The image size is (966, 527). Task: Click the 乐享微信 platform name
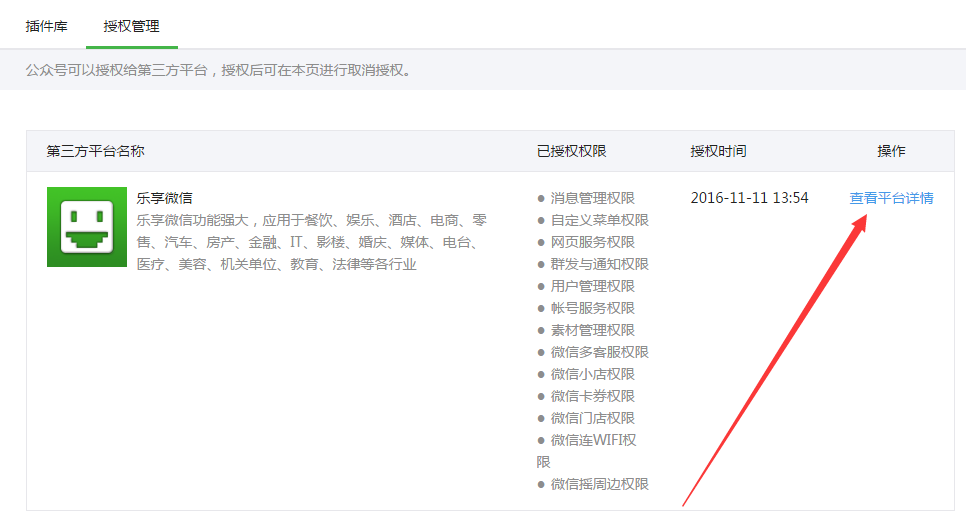click(x=165, y=198)
